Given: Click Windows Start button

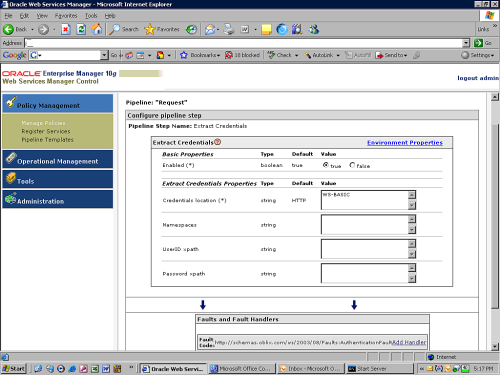Looking at the screenshot, I should pyautogui.click(x=14, y=369).
